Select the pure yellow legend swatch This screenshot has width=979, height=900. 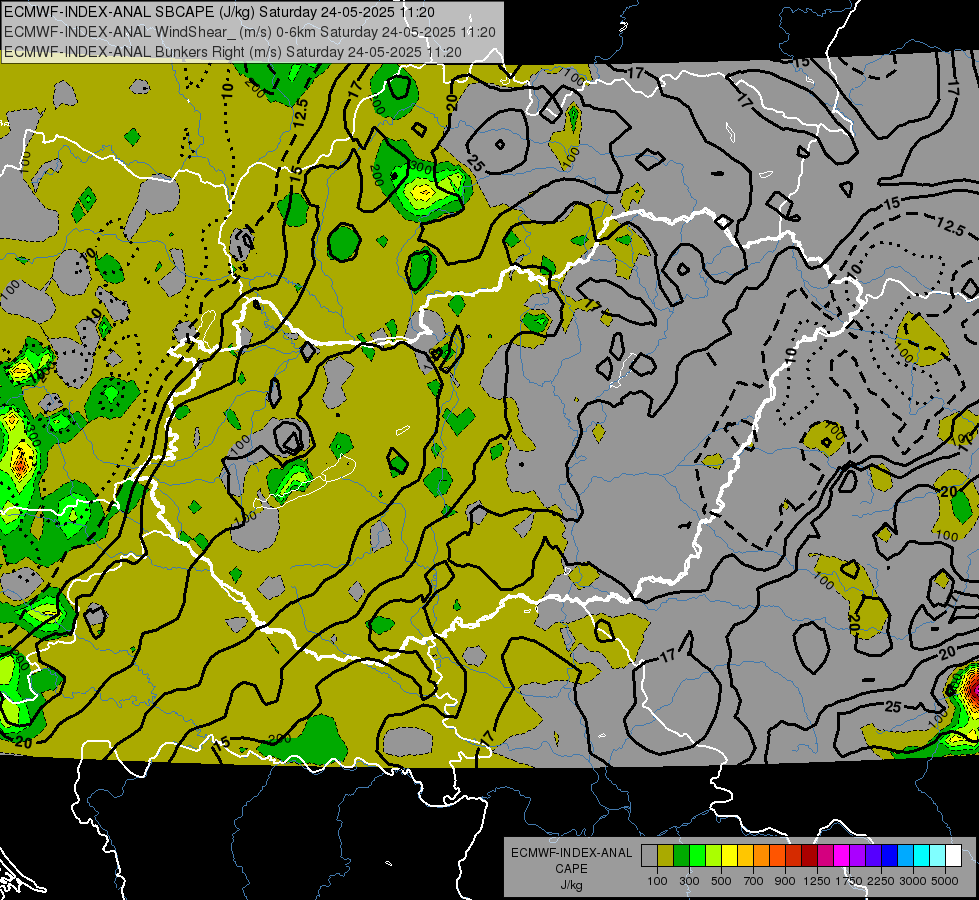click(x=729, y=855)
